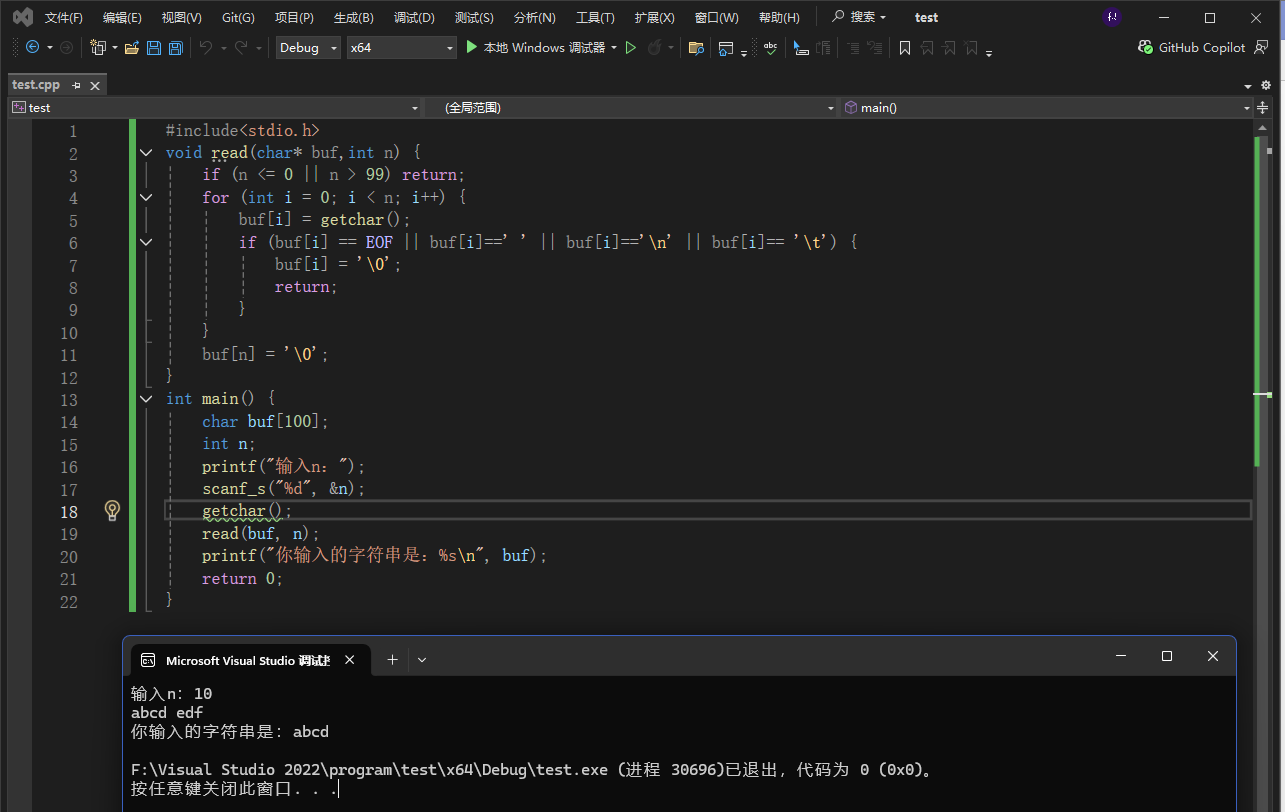Click the lightbulb quick actions icon on line 18
This screenshot has height=812, width=1285.
click(112, 510)
